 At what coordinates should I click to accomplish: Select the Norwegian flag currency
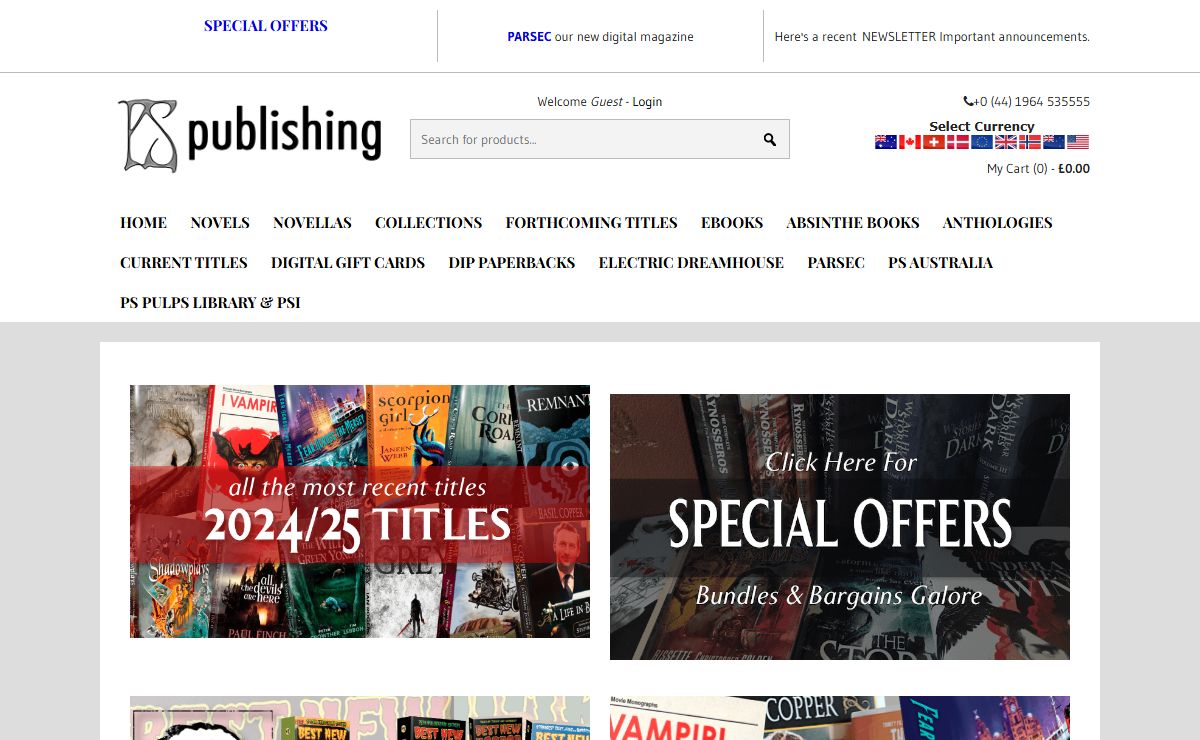coord(1030,142)
